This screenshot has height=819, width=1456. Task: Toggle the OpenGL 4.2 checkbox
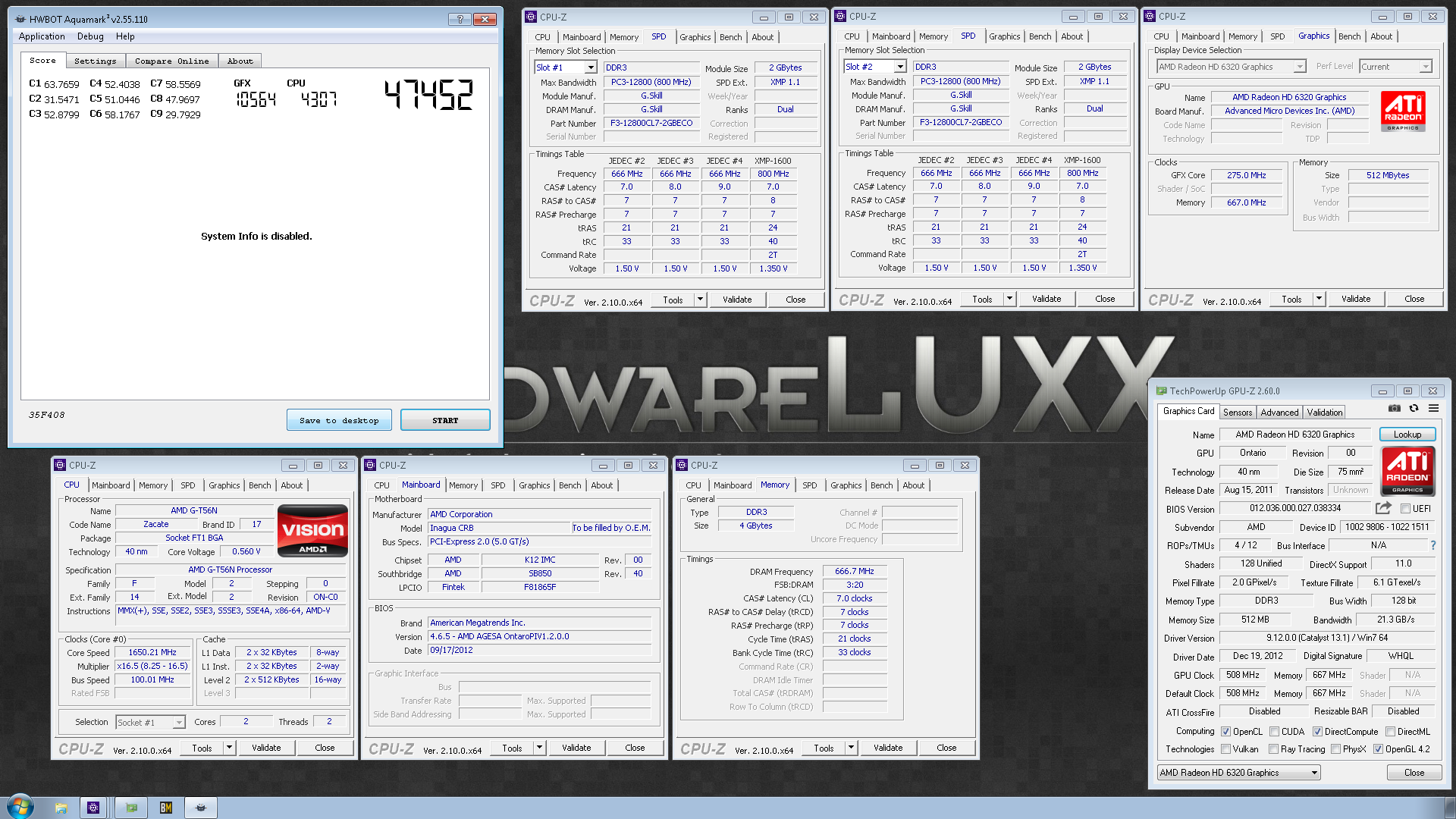click(x=1378, y=749)
